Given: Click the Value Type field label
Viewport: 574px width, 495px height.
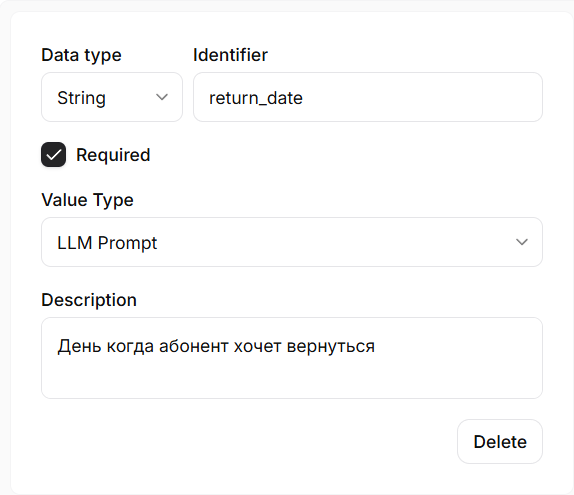Looking at the screenshot, I should (x=87, y=200).
